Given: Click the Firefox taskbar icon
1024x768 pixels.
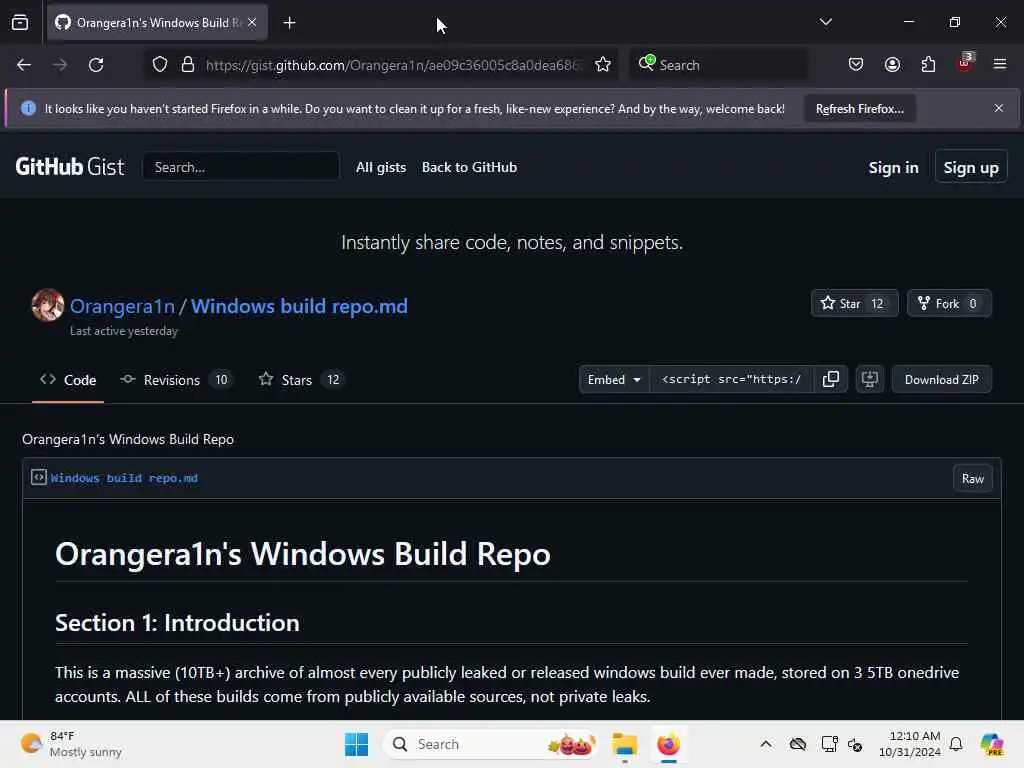Looking at the screenshot, I should coord(668,744).
